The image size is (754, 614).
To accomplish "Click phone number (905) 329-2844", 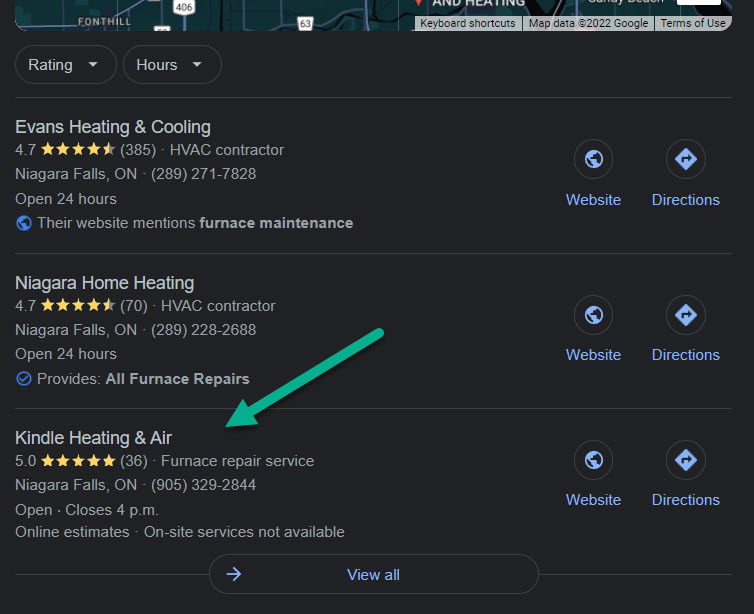I will click(203, 485).
